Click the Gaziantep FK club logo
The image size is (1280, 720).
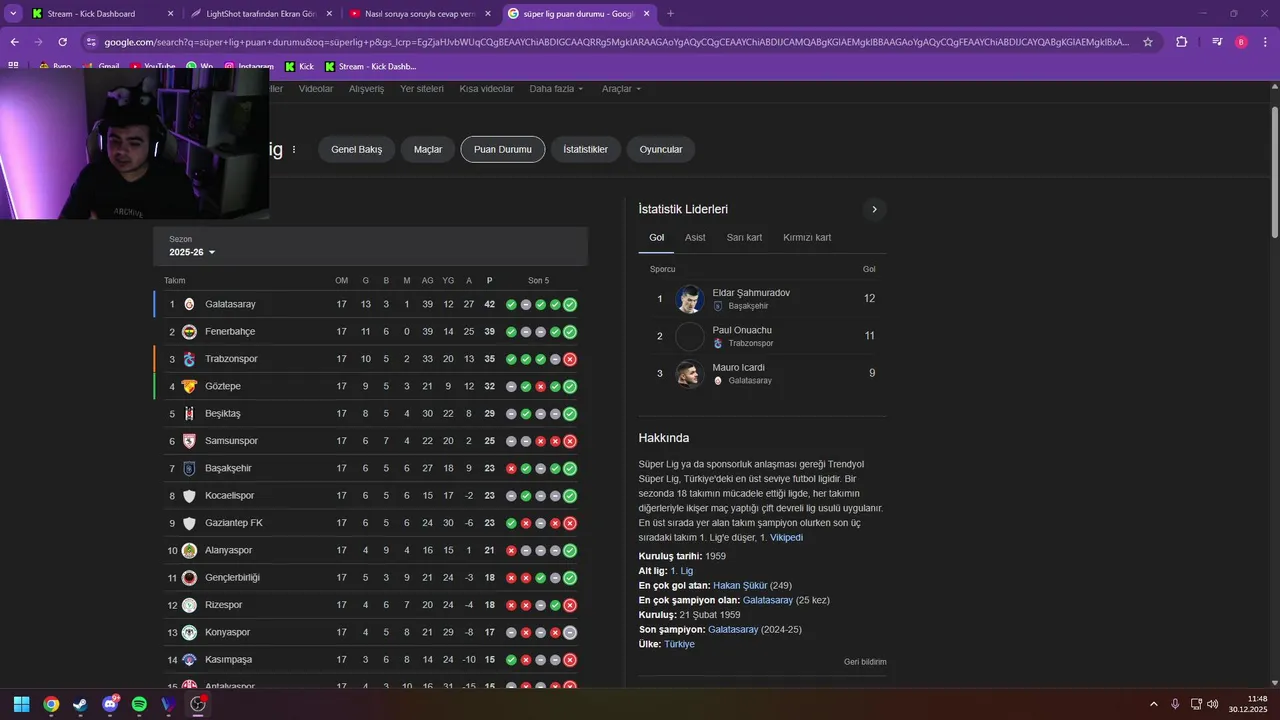point(189,523)
